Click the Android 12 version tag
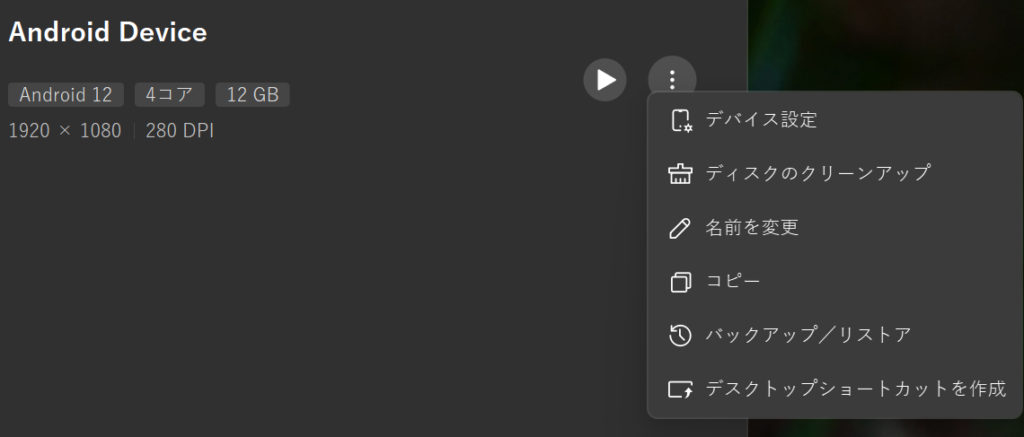 (66, 95)
